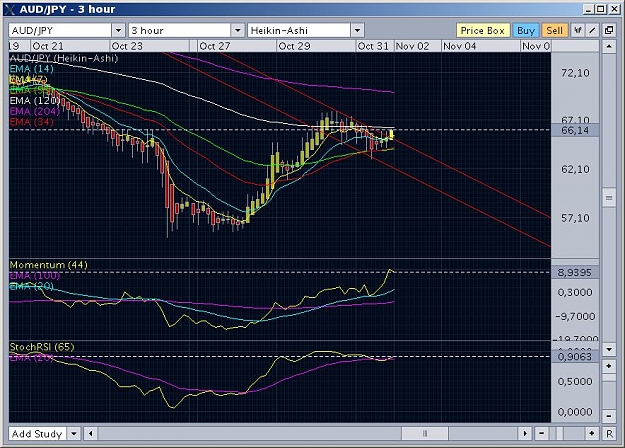
Task: Click the Oct 31 date header
Action: click(373, 46)
